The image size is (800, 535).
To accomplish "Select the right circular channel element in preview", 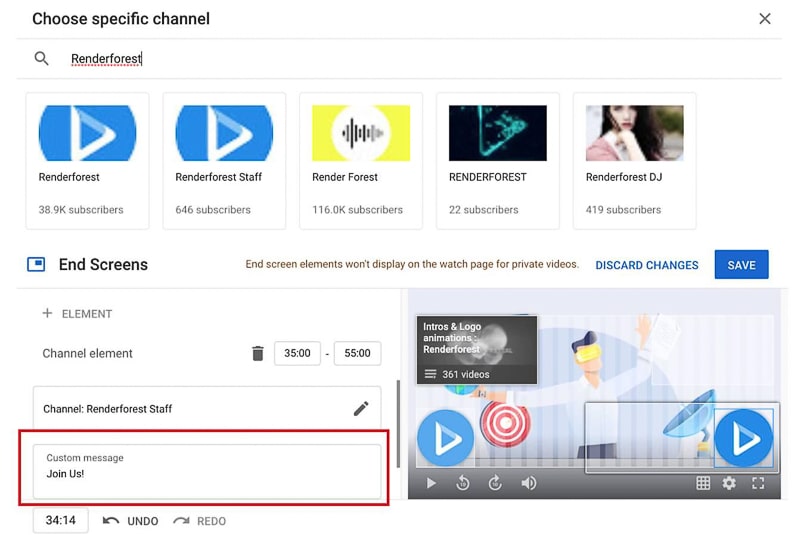I will pyautogui.click(x=743, y=438).
